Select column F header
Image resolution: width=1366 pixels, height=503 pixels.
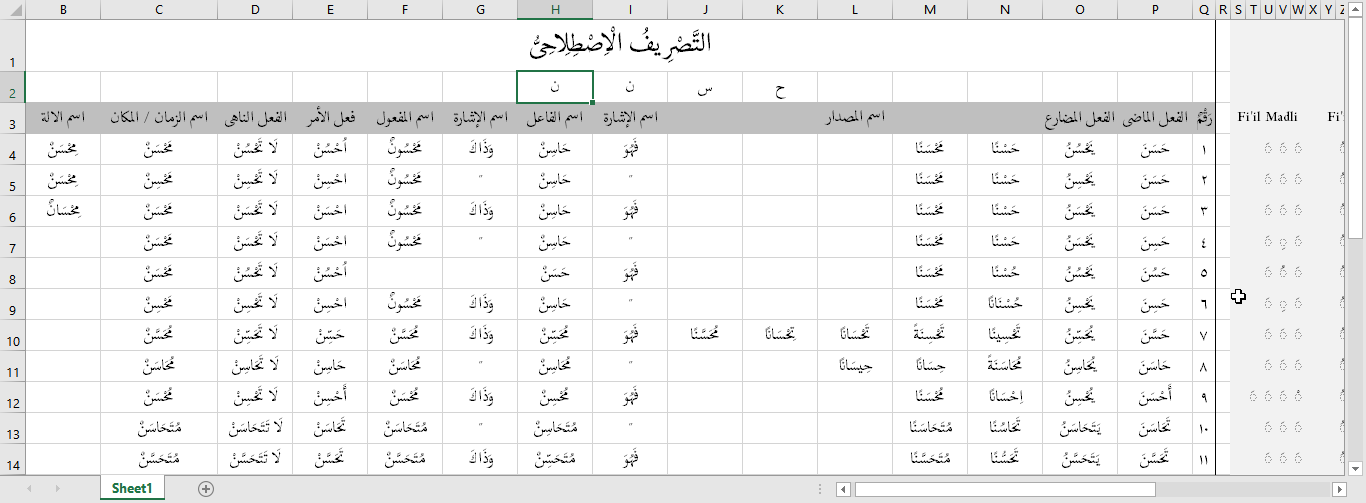coord(405,10)
